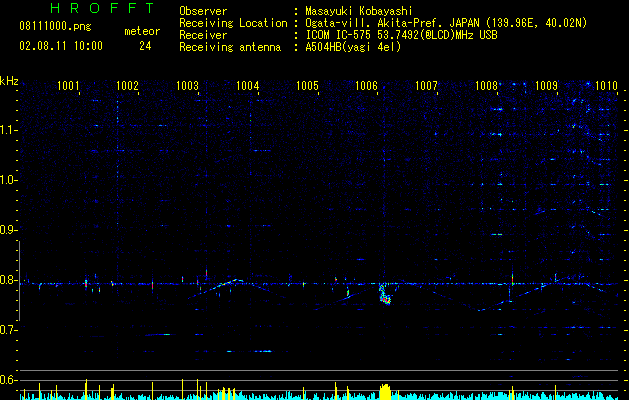Click the meteor label

(x=142, y=31)
